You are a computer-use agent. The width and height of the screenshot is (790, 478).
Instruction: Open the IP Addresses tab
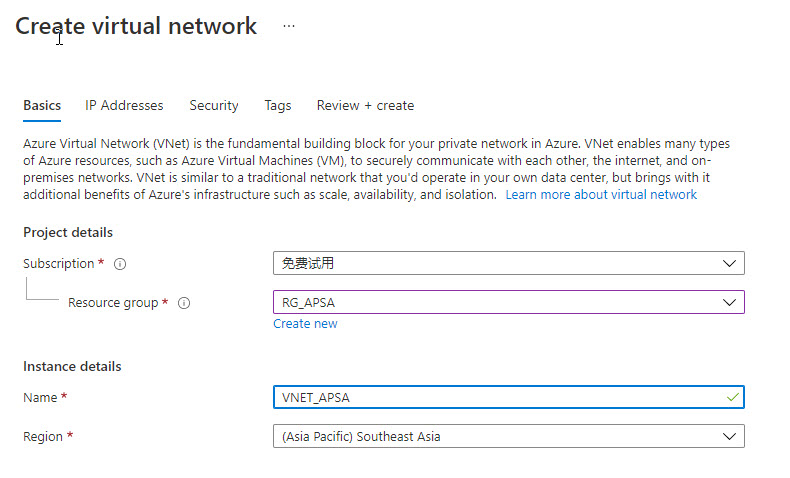124,106
